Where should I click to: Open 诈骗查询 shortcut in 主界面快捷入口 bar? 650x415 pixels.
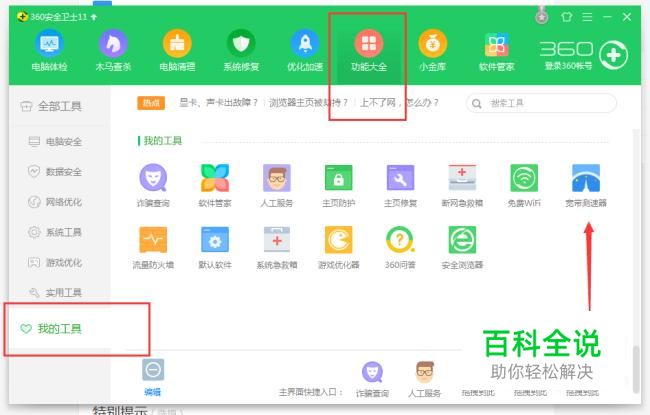[x=372, y=379]
